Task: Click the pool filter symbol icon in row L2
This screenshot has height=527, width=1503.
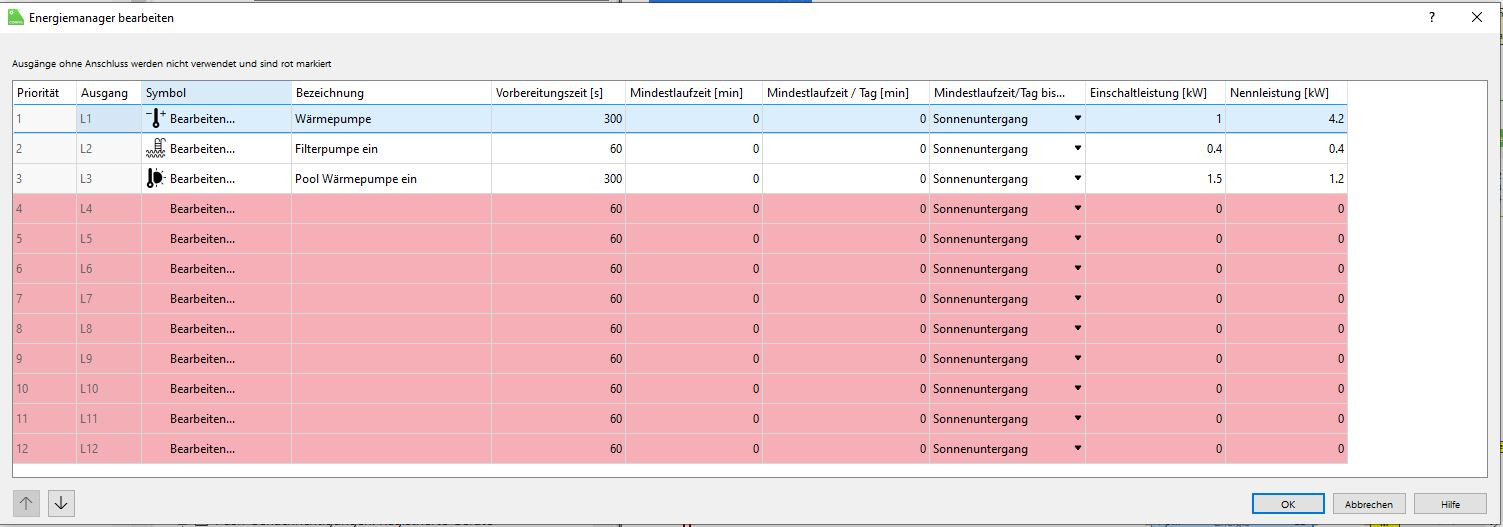Action: 156,148
